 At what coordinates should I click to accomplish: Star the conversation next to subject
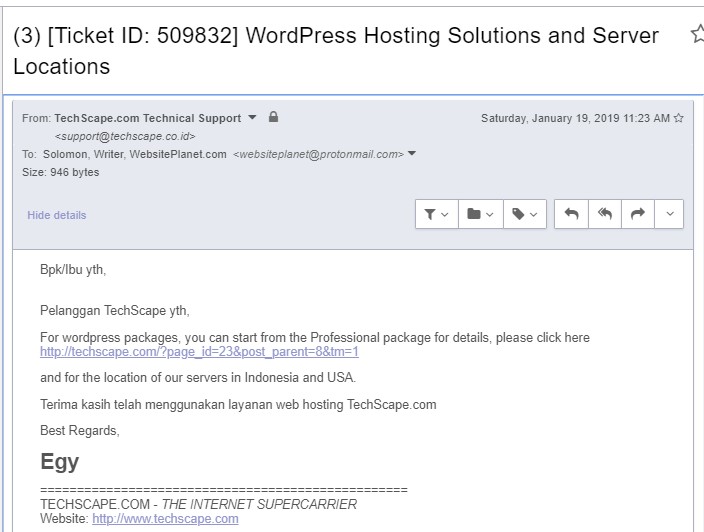click(x=698, y=34)
